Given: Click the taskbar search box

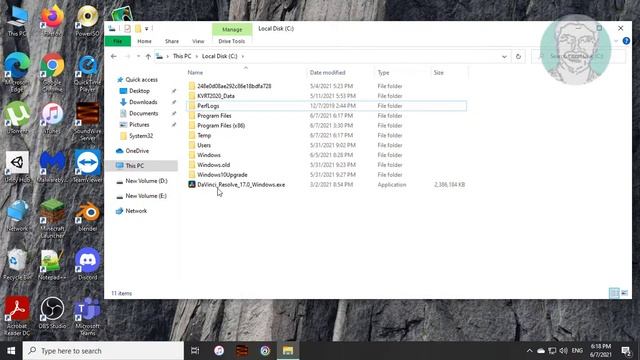Looking at the screenshot, I should pyautogui.click(x=103, y=351).
